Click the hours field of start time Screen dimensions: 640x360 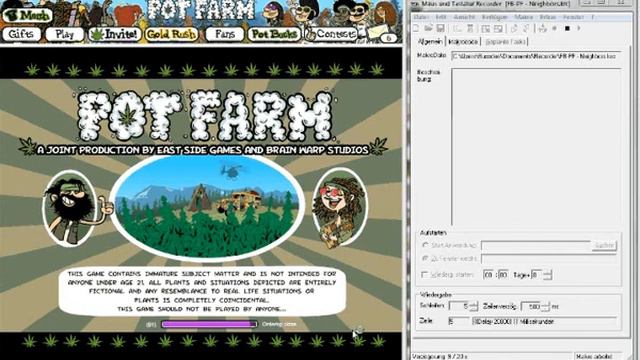click(488, 275)
